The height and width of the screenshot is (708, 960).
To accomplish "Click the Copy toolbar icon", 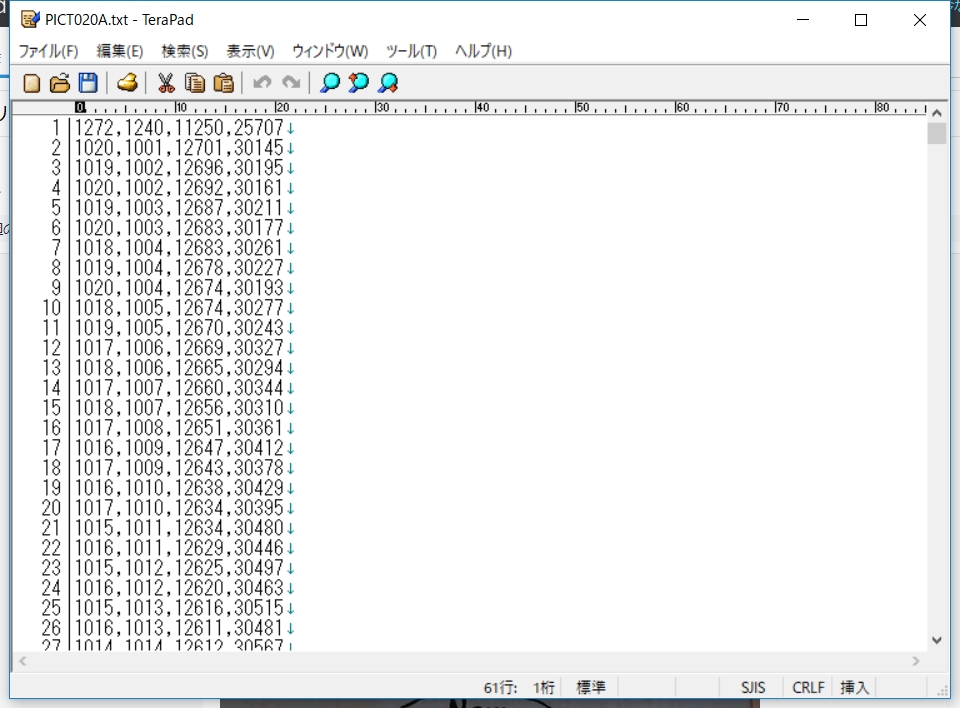I will click(195, 83).
